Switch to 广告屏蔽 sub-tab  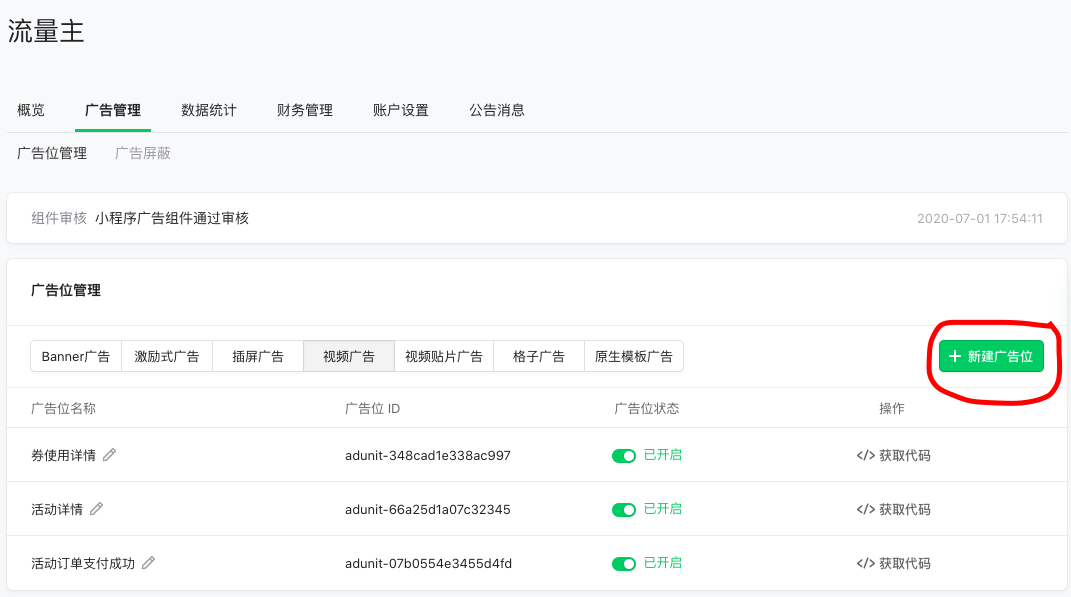143,153
